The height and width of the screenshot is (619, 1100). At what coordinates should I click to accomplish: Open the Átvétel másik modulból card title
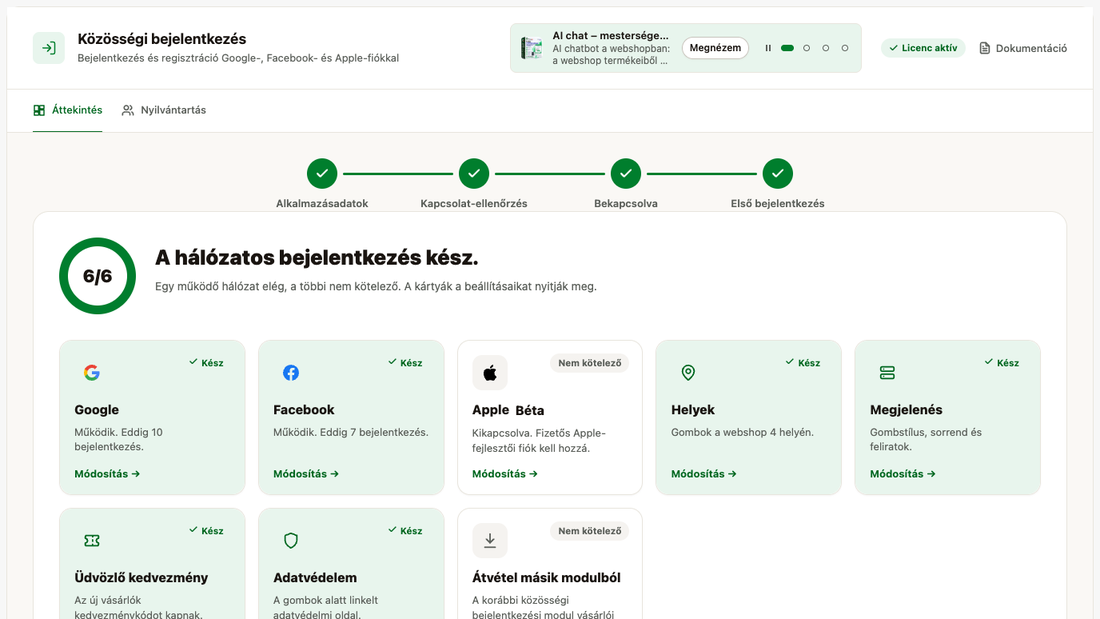click(546, 578)
